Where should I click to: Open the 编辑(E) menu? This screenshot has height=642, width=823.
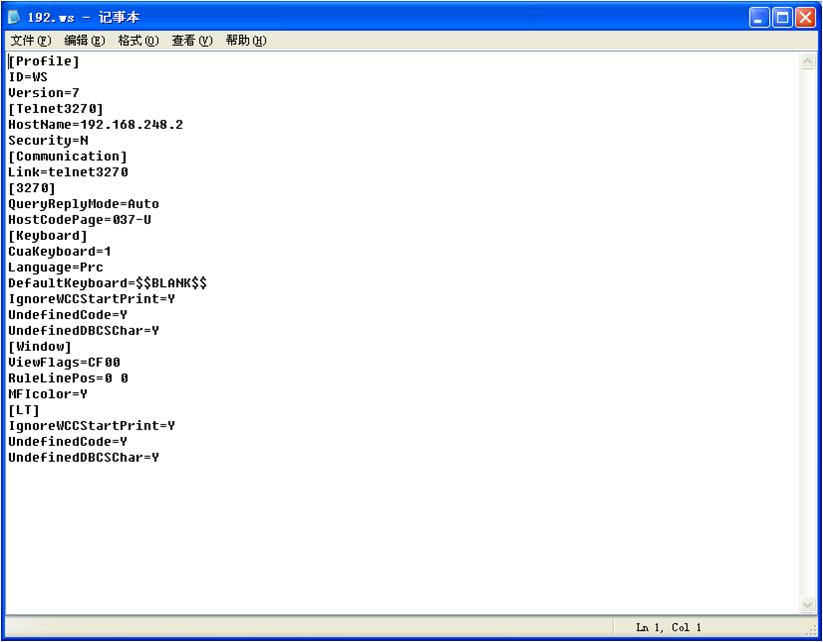point(85,40)
